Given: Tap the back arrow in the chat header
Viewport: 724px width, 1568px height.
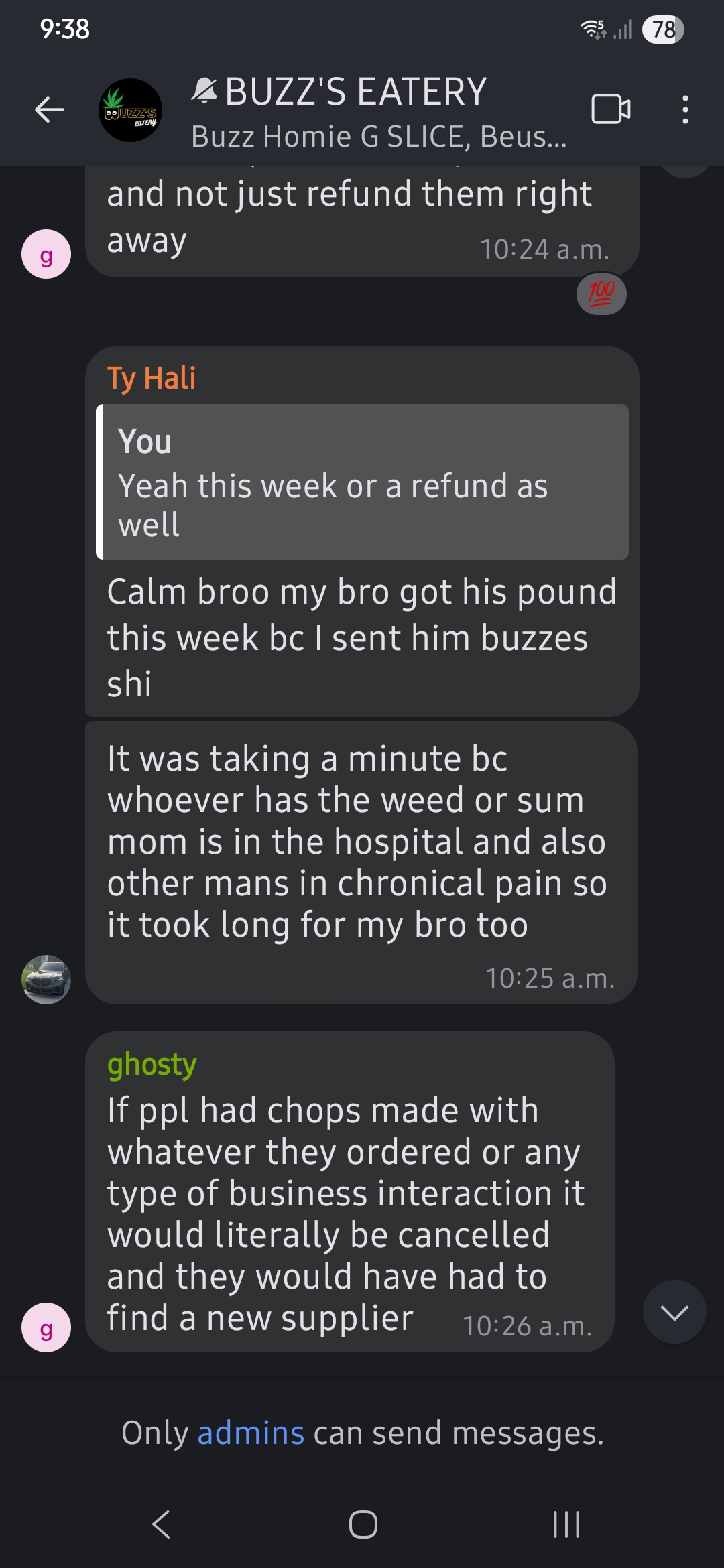Looking at the screenshot, I should point(50,110).
